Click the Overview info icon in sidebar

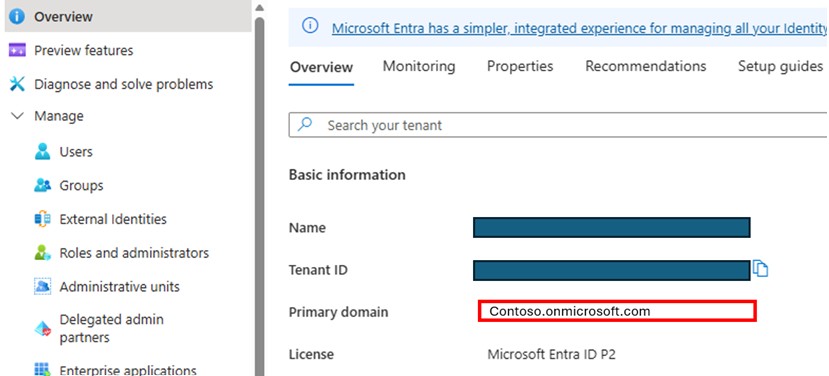[17, 16]
